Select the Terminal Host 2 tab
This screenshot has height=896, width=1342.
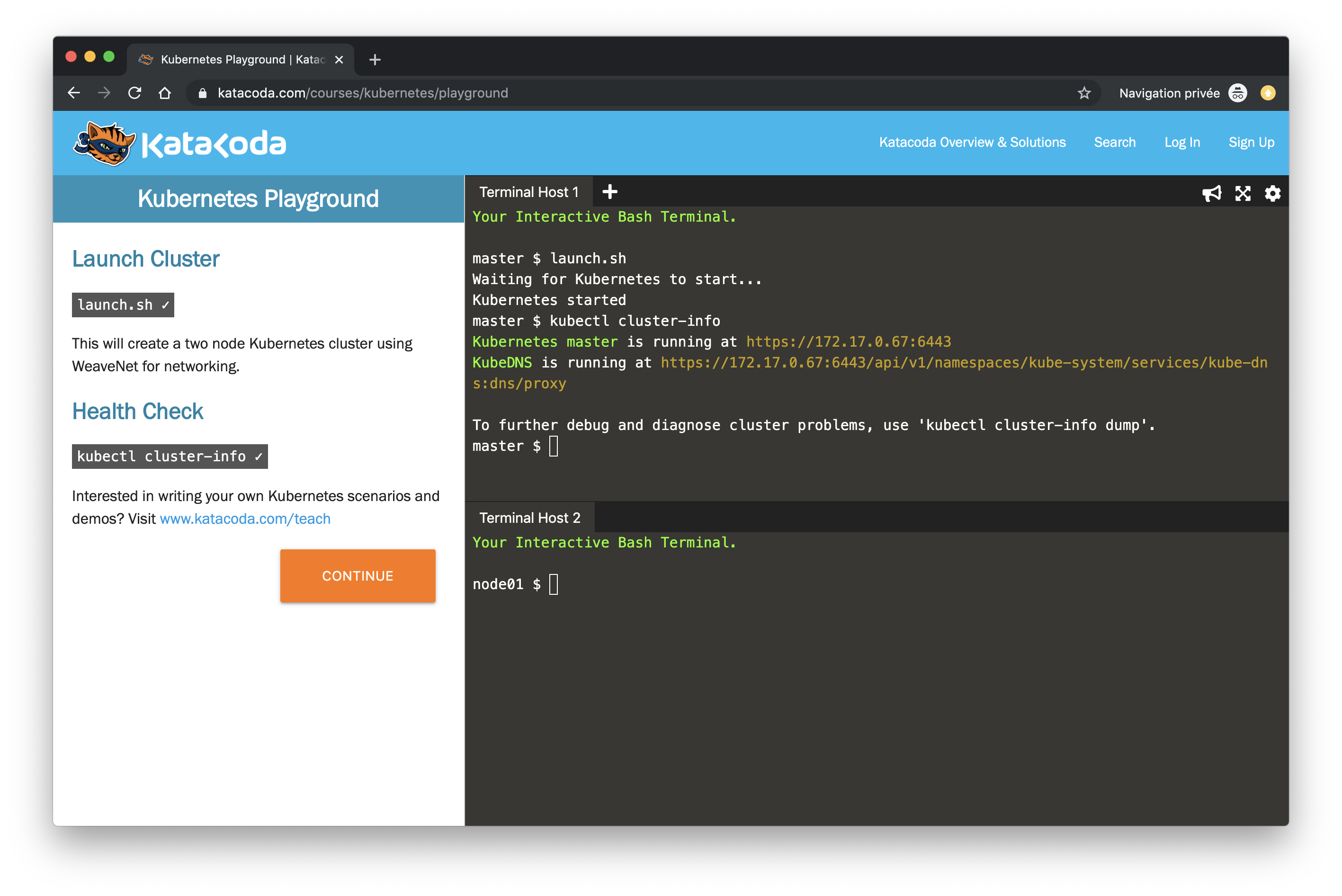[x=529, y=518]
